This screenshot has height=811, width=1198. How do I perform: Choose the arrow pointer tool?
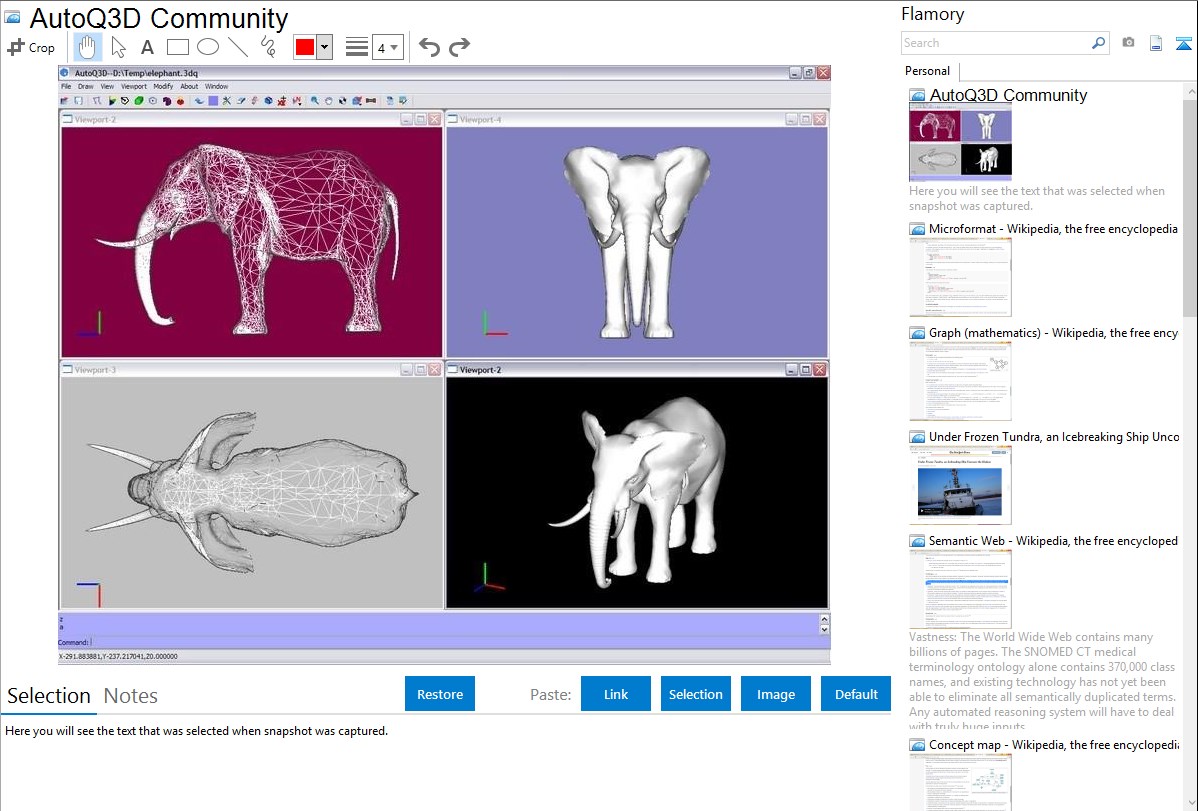point(118,47)
